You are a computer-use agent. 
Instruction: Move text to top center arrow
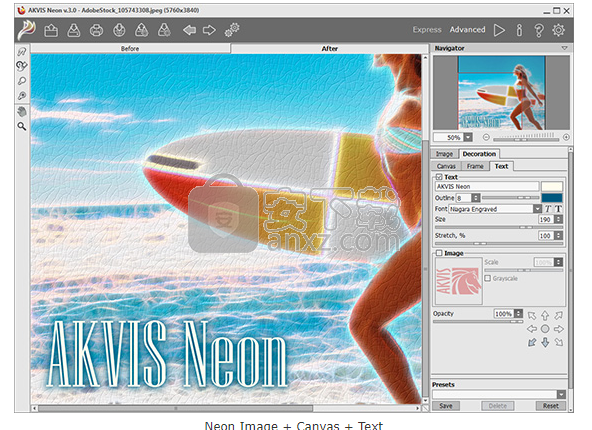point(545,315)
